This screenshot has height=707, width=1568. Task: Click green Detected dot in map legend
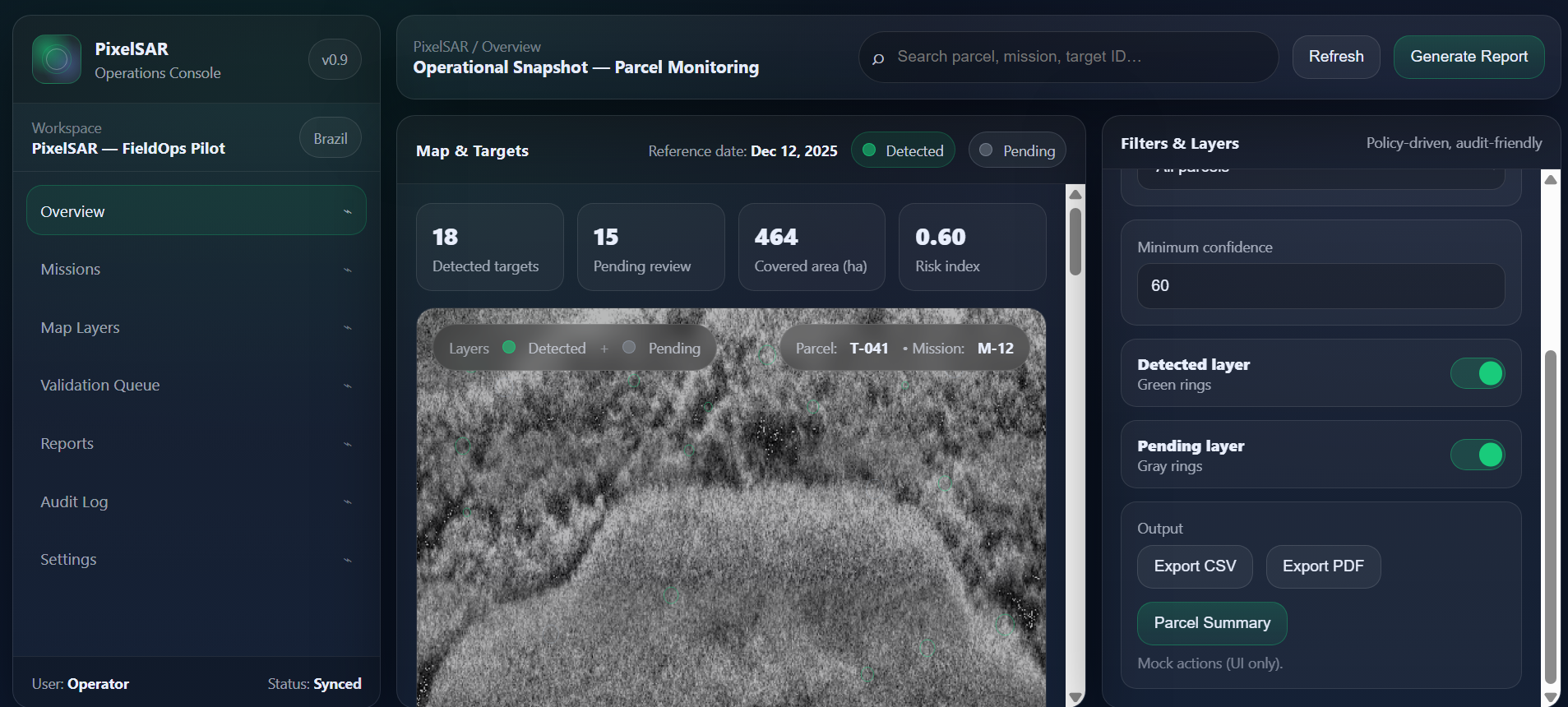[509, 348]
